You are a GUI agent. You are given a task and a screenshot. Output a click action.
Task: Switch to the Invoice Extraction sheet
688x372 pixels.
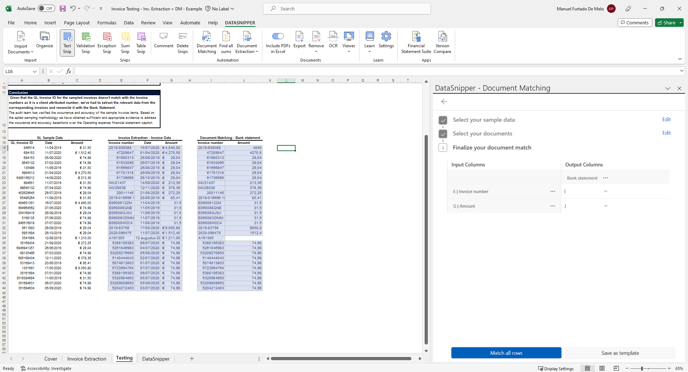tap(86, 358)
